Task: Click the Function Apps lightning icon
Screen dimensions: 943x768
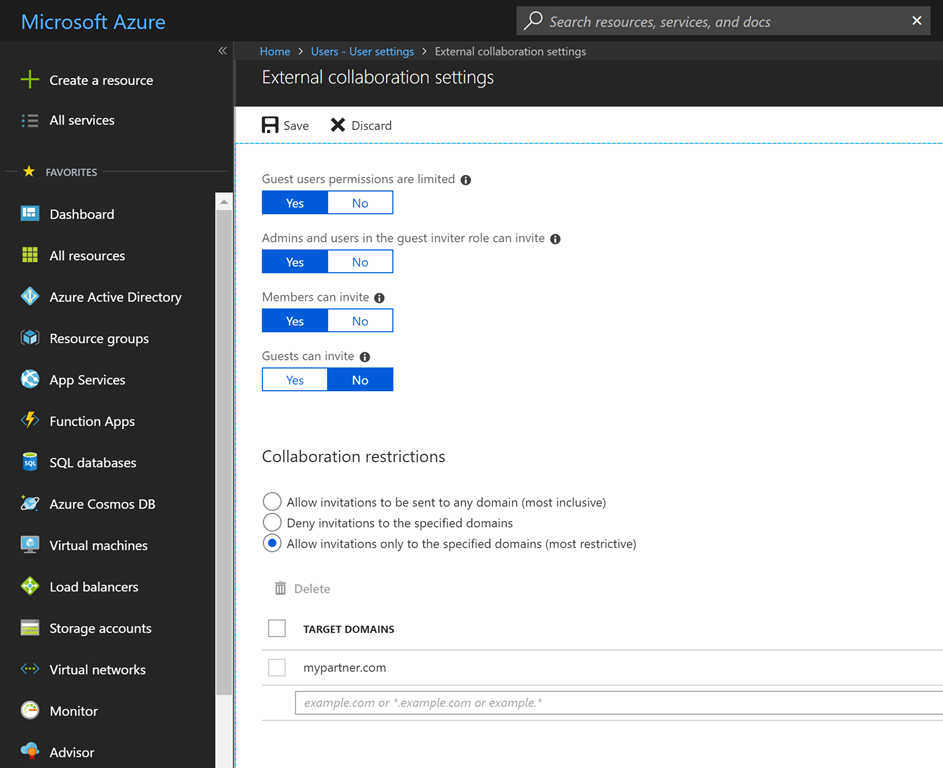Action: [x=30, y=421]
